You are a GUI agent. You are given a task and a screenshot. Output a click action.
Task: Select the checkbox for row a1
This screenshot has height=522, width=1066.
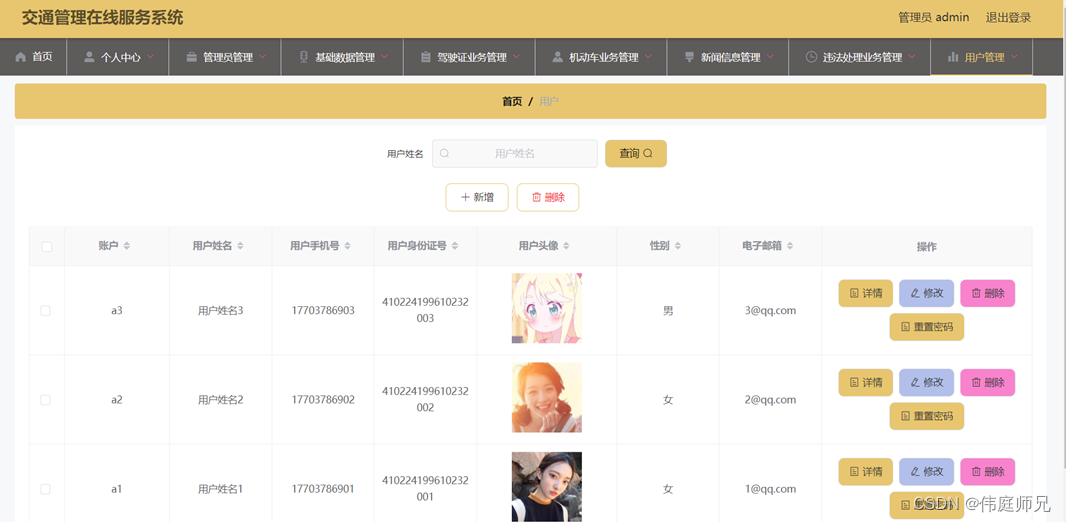click(46, 489)
